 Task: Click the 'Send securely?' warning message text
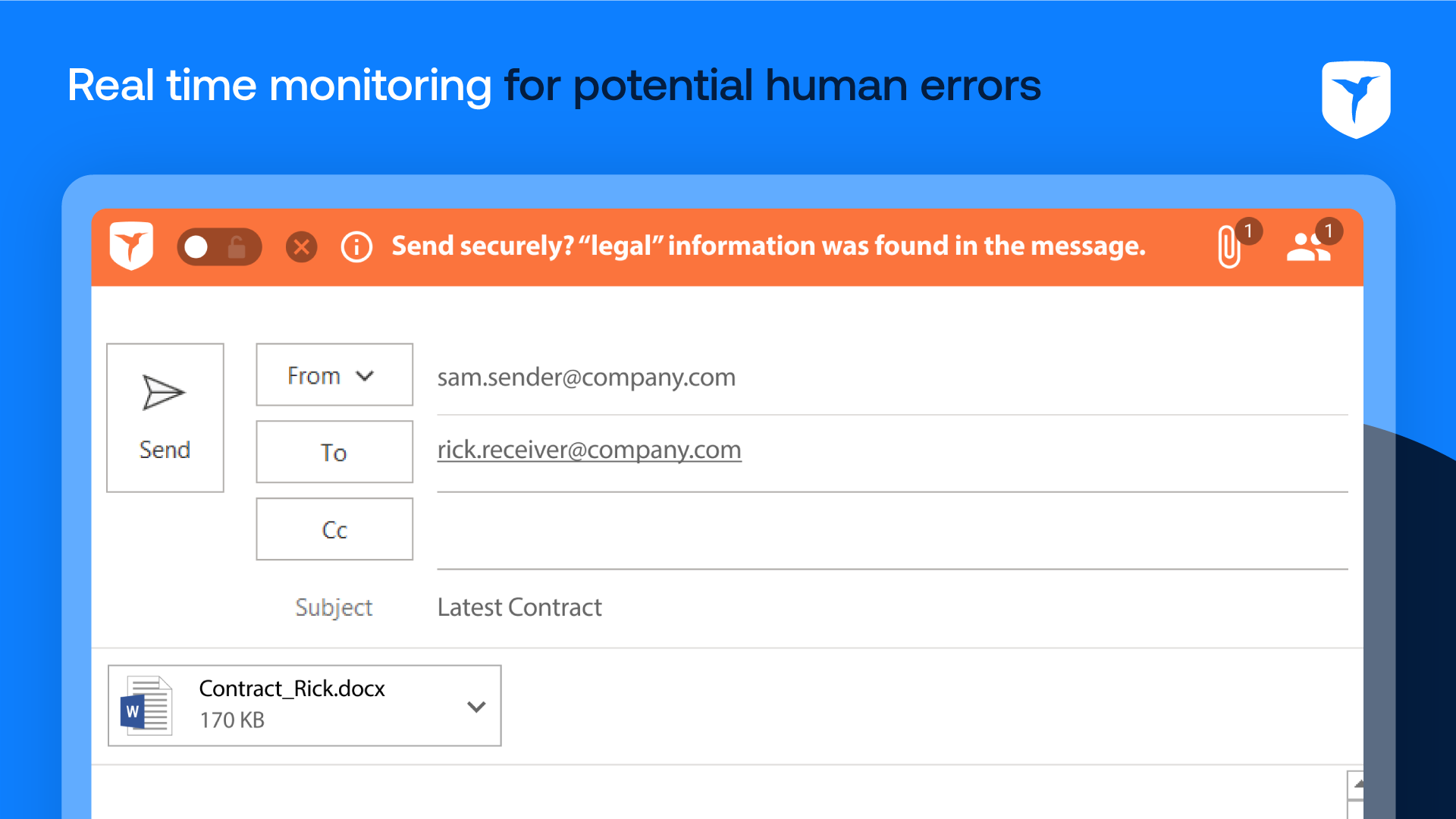click(x=768, y=246)
